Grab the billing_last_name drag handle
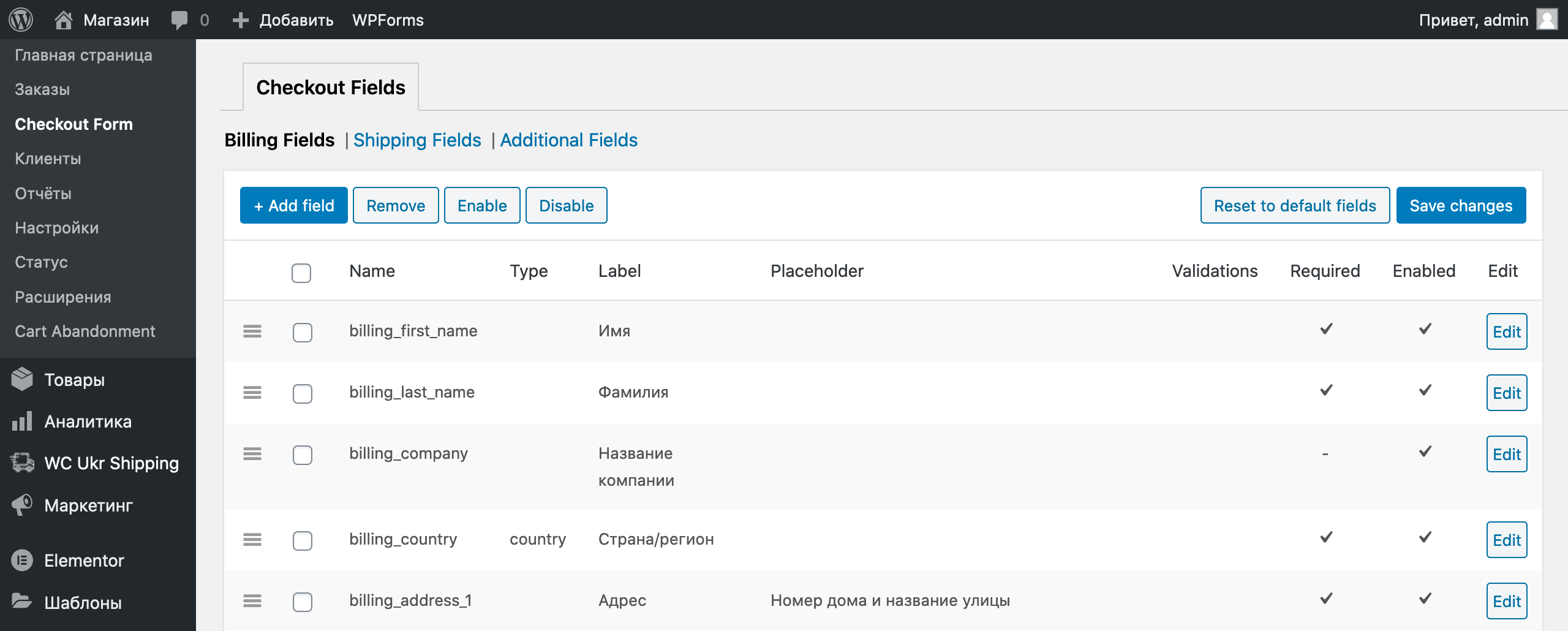1568x631 pixels. pos(252,392)
